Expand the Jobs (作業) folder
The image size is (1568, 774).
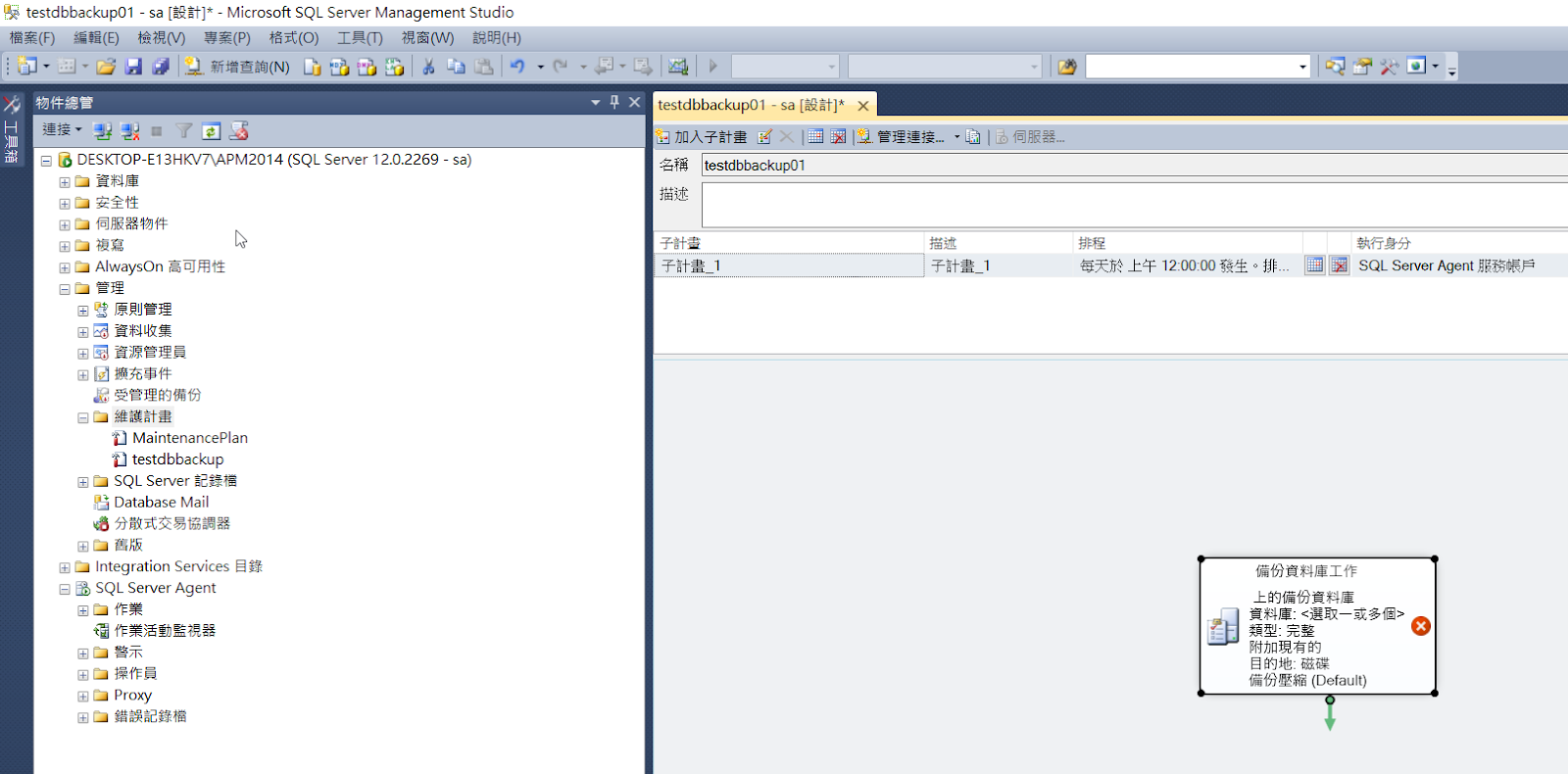pos(83,610)
